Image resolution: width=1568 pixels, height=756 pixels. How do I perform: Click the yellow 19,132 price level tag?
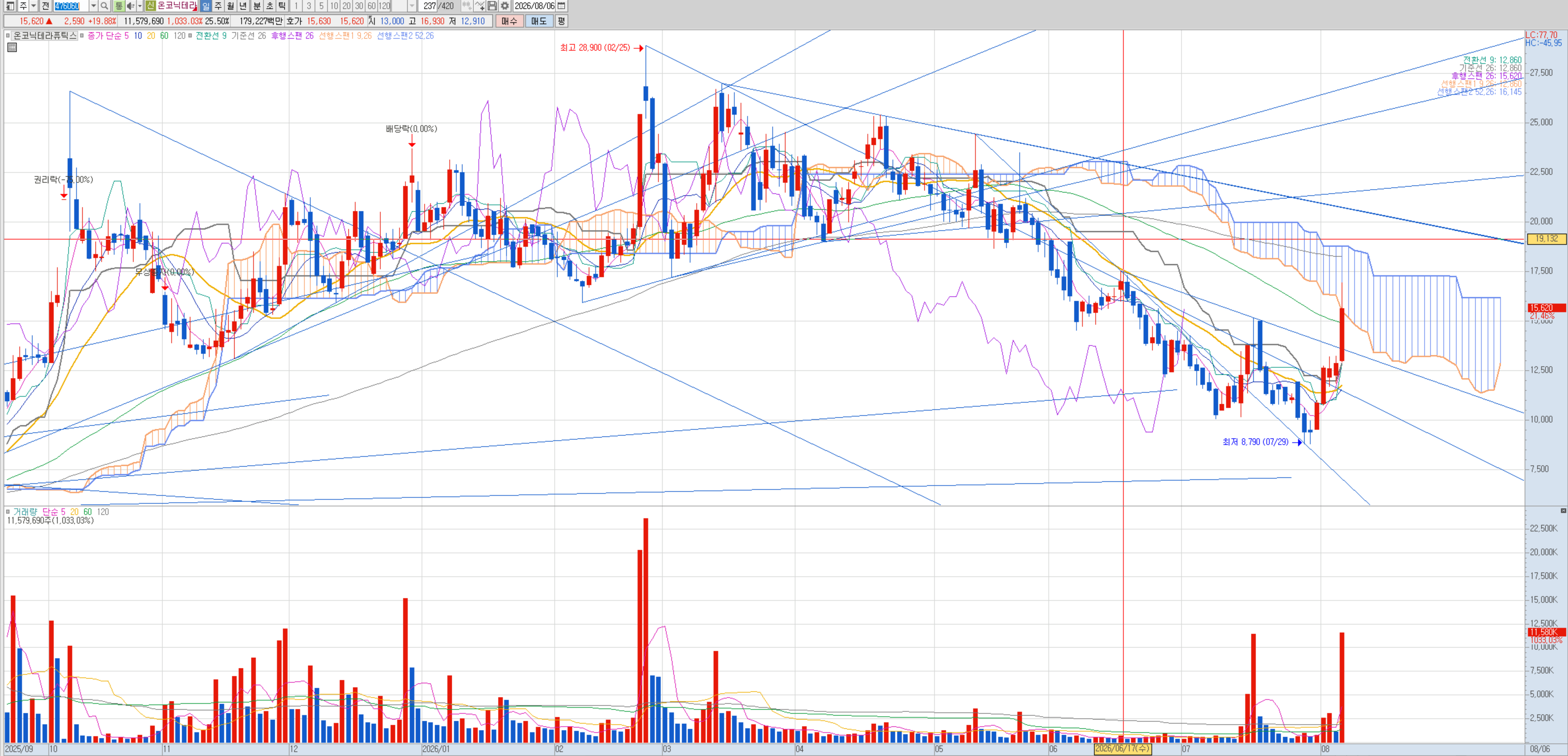(1546, 239)
